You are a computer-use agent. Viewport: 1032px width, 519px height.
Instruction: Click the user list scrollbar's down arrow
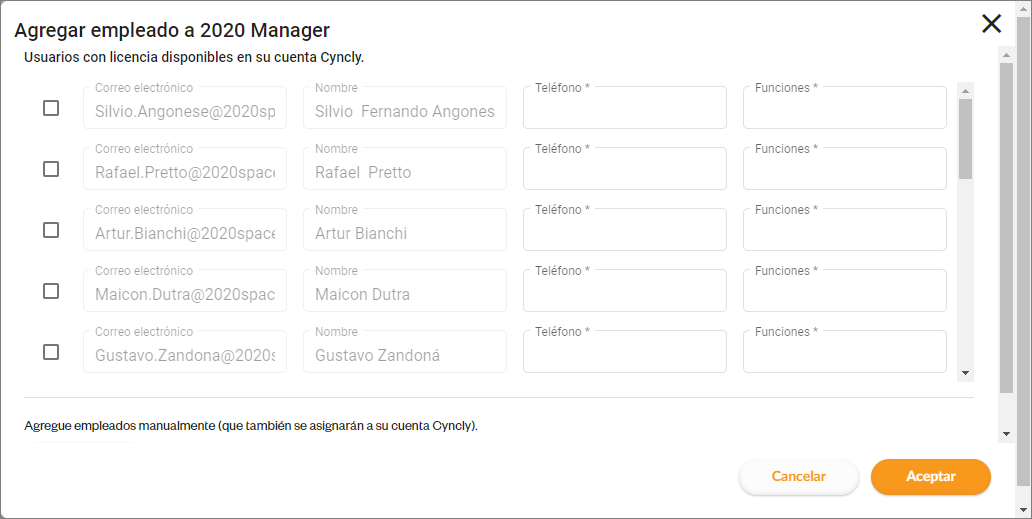[x=965, y=373]
